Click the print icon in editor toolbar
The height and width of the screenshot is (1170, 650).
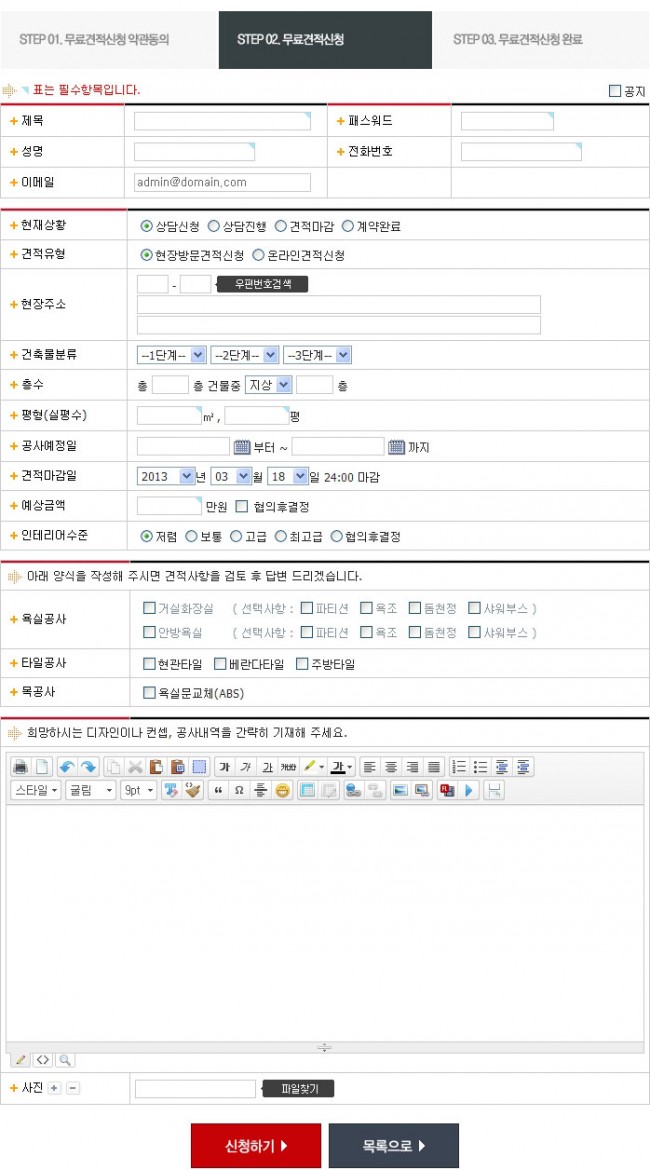point(20,766)
